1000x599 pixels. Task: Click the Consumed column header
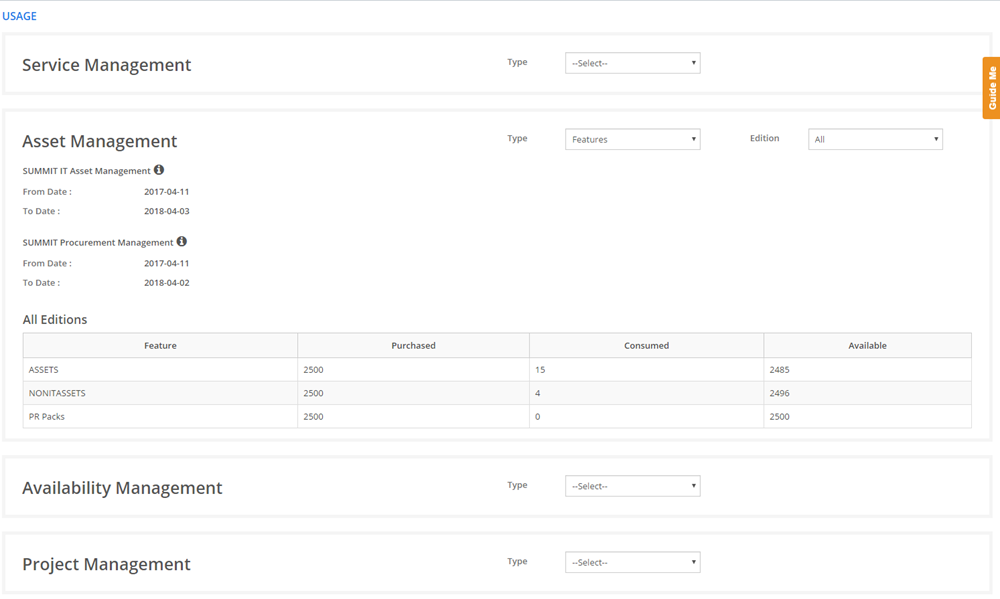(x=646, y=346)
